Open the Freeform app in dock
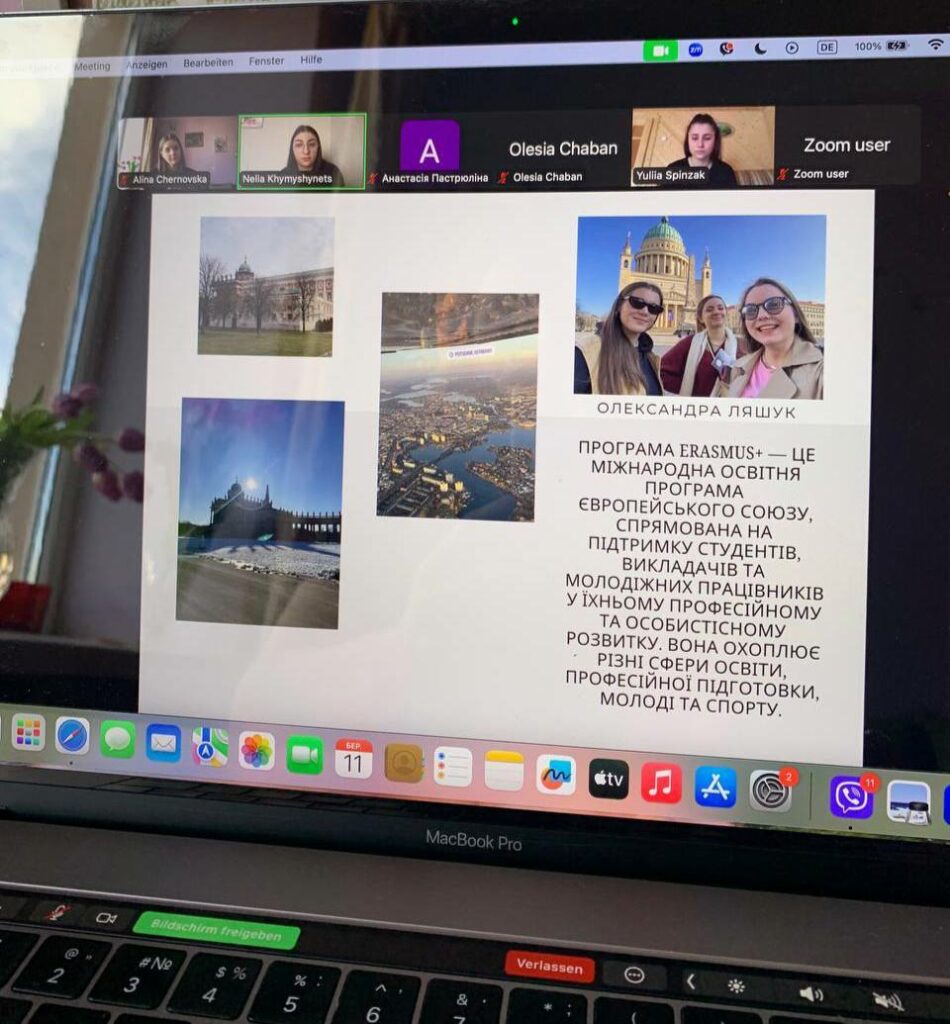Viewport: 950px width, 1024px height. pyautogui.click(x=556, y=775)
